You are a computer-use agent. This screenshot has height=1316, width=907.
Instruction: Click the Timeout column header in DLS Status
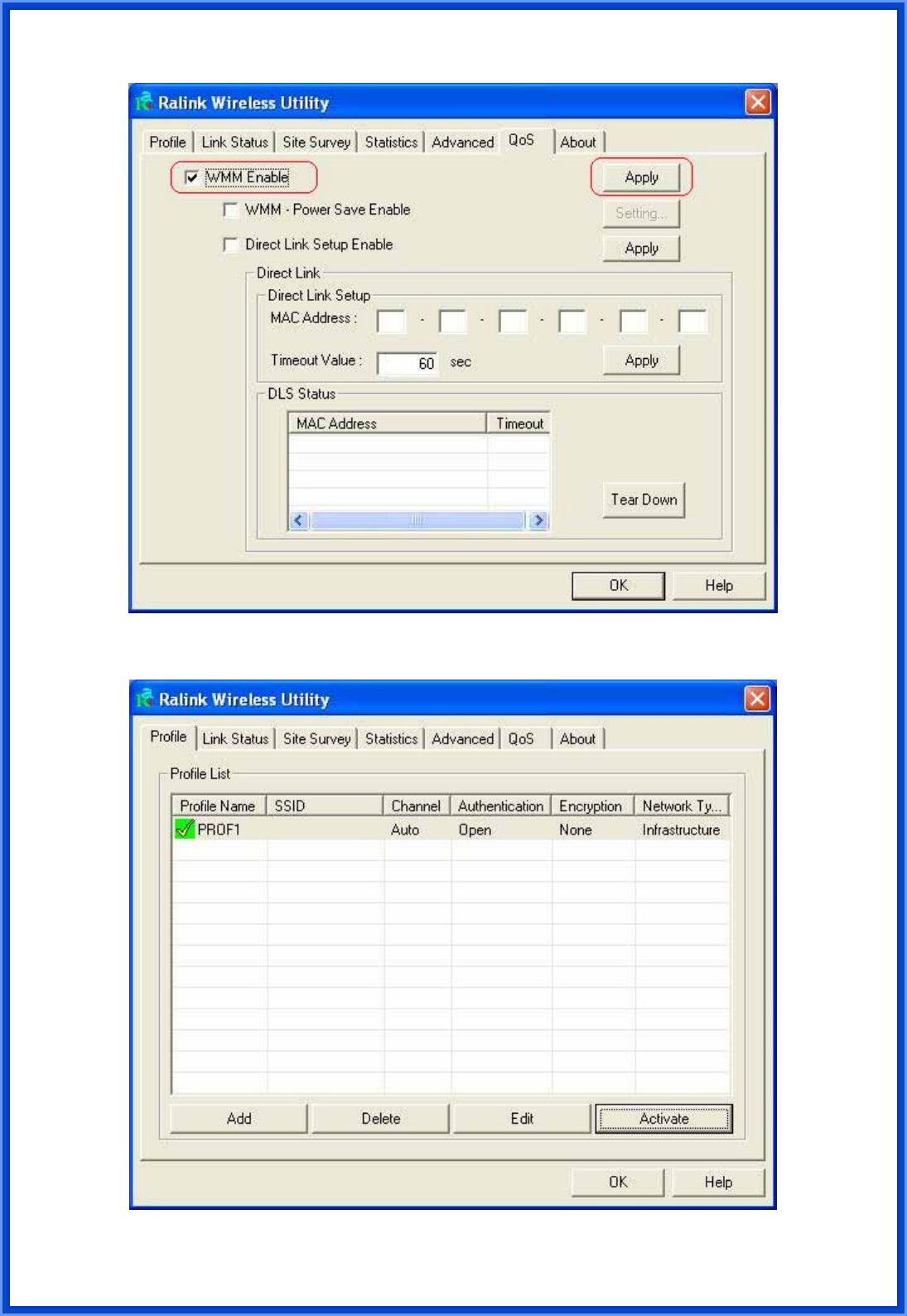click(x=519, y=423)
